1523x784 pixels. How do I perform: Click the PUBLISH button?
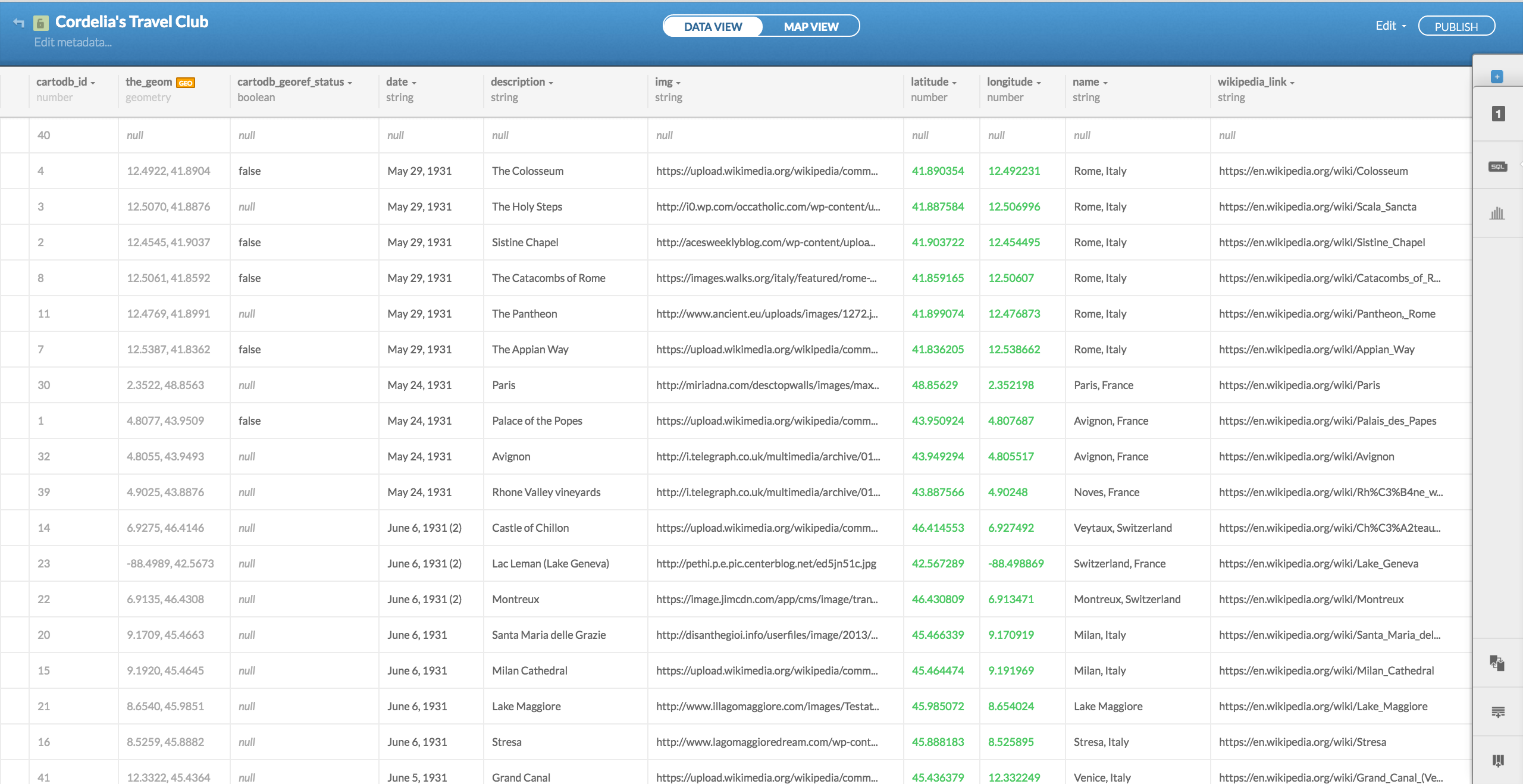click(x=1456, y=26)
